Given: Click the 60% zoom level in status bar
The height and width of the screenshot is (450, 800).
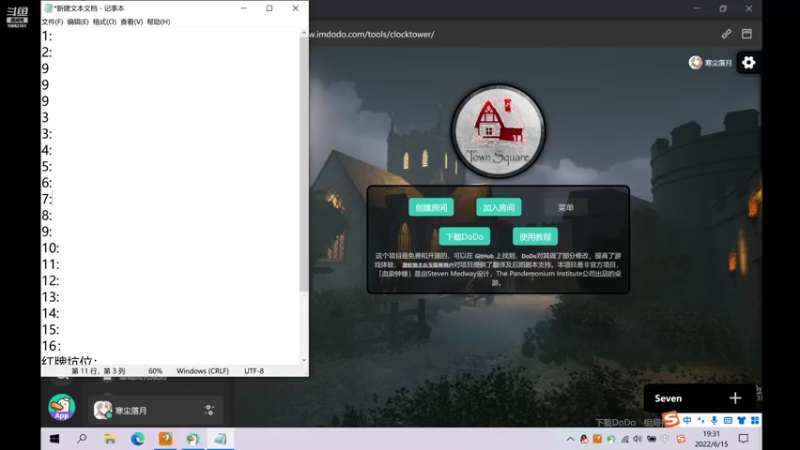Looking at the screenshot, I should (155, 371).
